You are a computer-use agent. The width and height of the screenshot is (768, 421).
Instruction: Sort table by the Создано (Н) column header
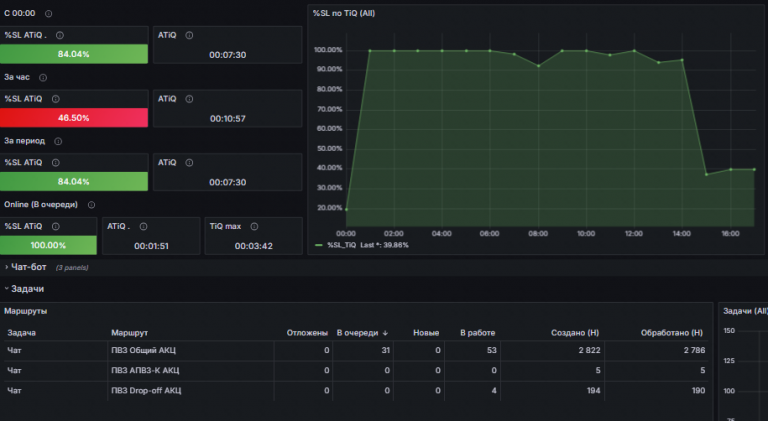(575, 333)
